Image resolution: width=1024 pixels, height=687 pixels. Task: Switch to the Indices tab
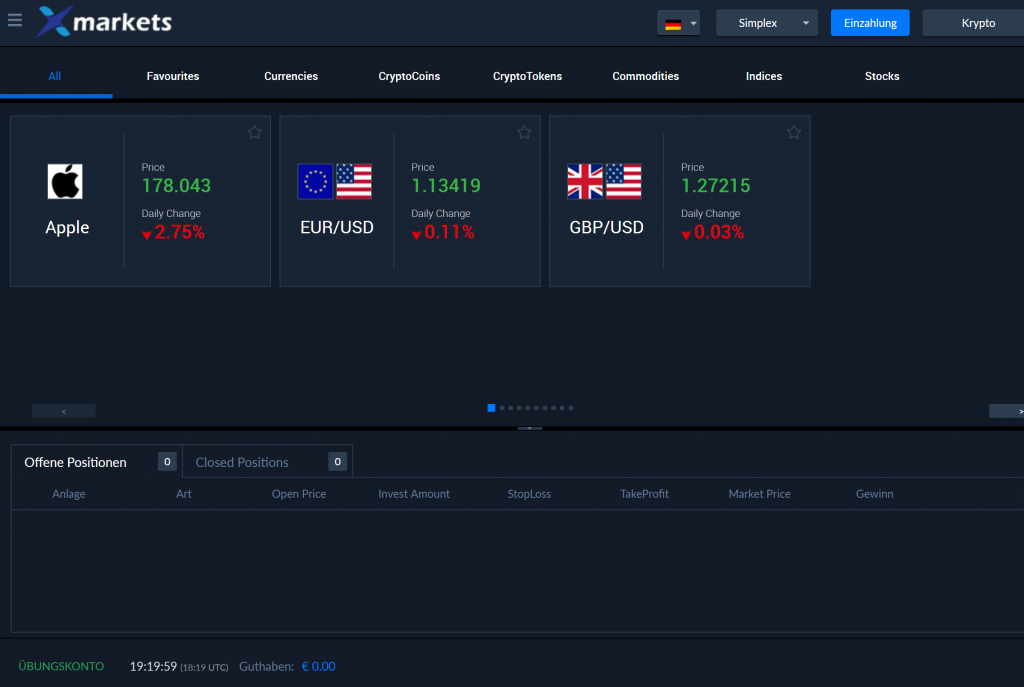pos(764,76)
